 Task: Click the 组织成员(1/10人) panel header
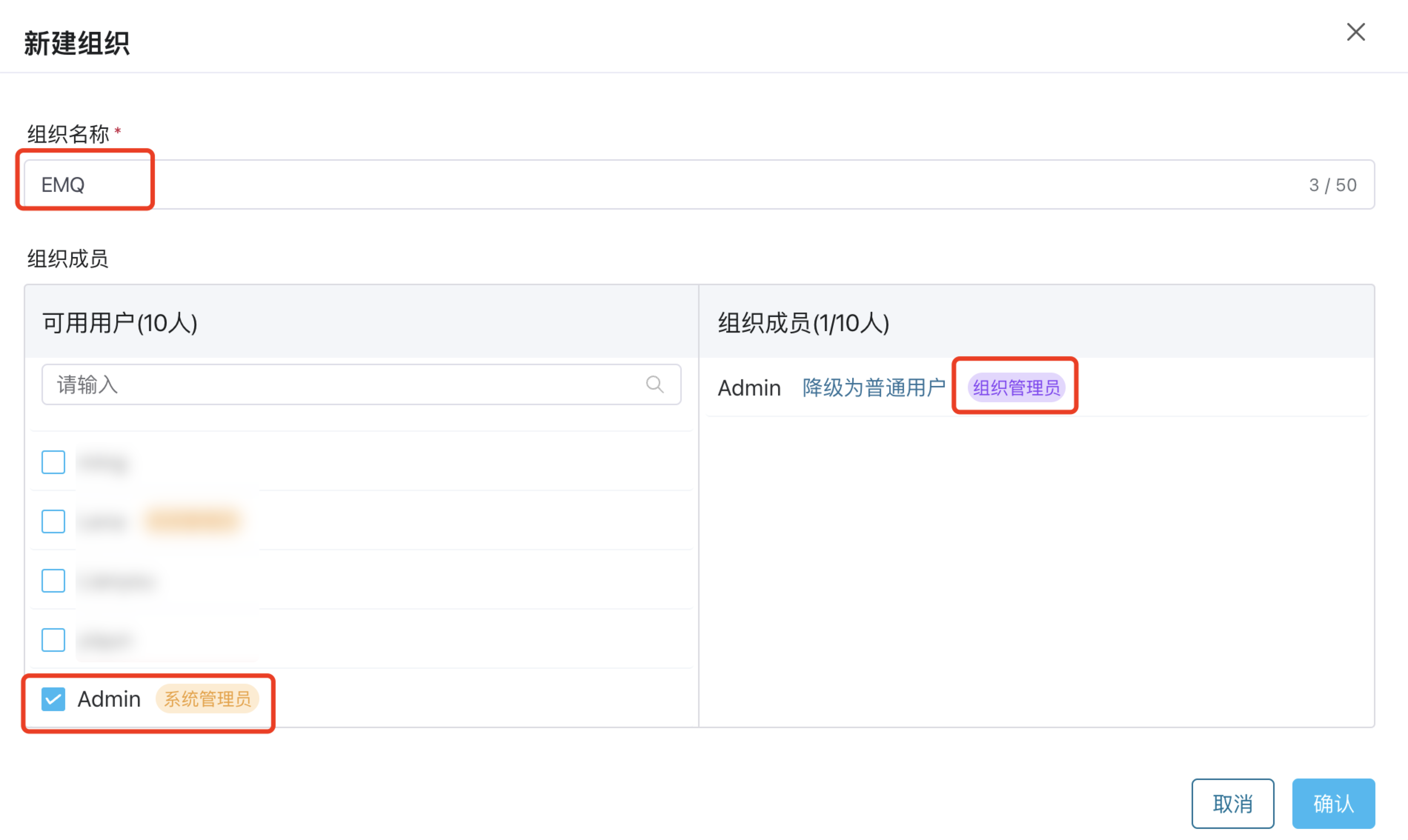[x=803, y=323]
